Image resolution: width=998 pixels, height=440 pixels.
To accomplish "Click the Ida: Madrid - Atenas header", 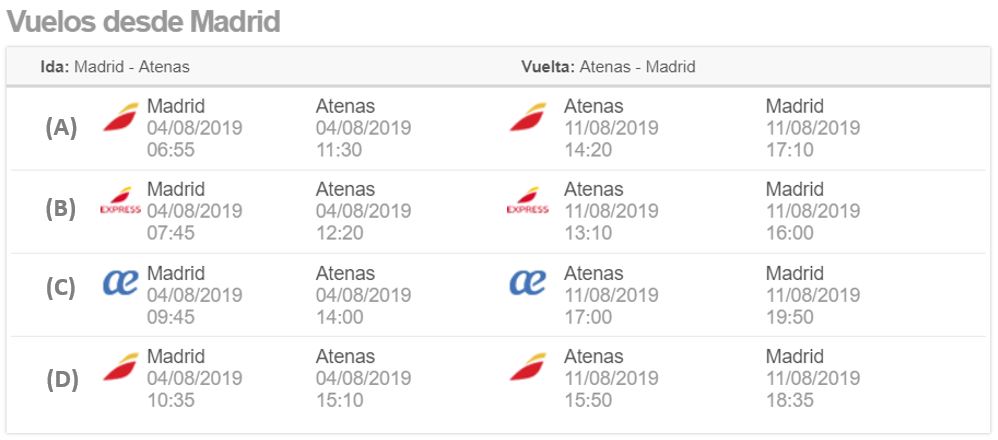I will tap(115, 67).
